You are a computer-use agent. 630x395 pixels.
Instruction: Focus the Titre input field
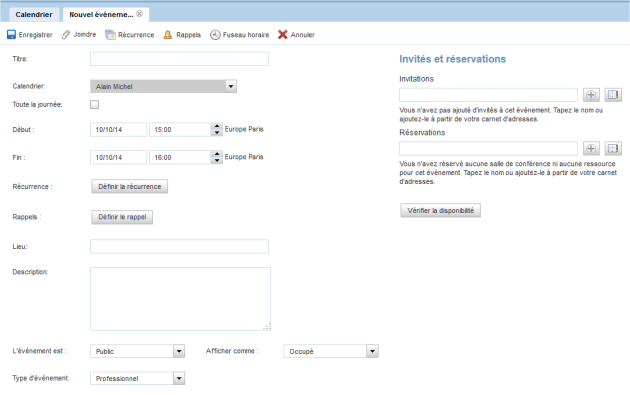179,59
